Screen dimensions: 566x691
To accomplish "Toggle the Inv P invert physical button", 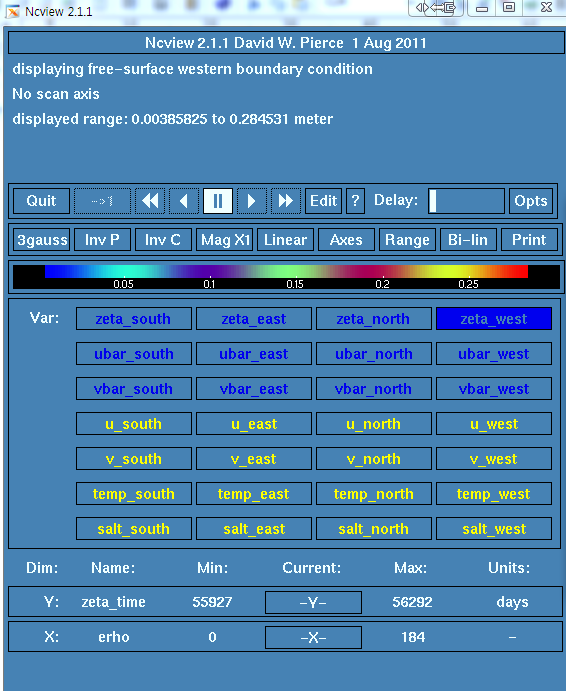I will tap(102, 240).
